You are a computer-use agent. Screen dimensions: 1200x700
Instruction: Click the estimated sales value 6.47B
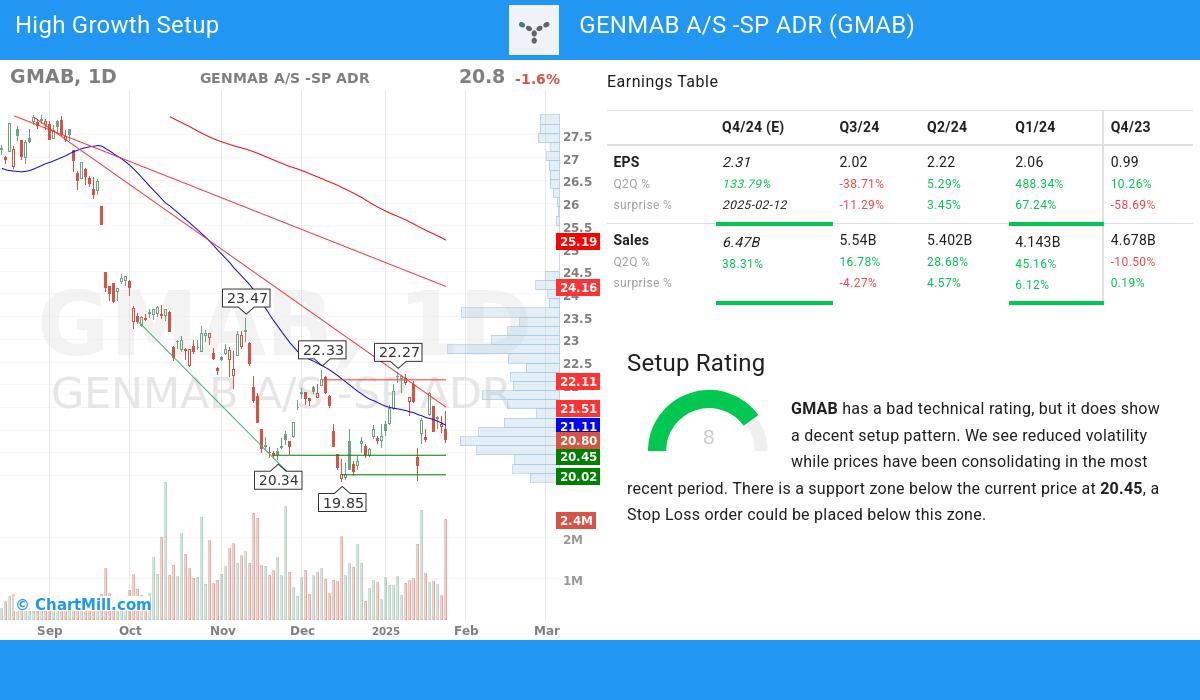point(742,241)
